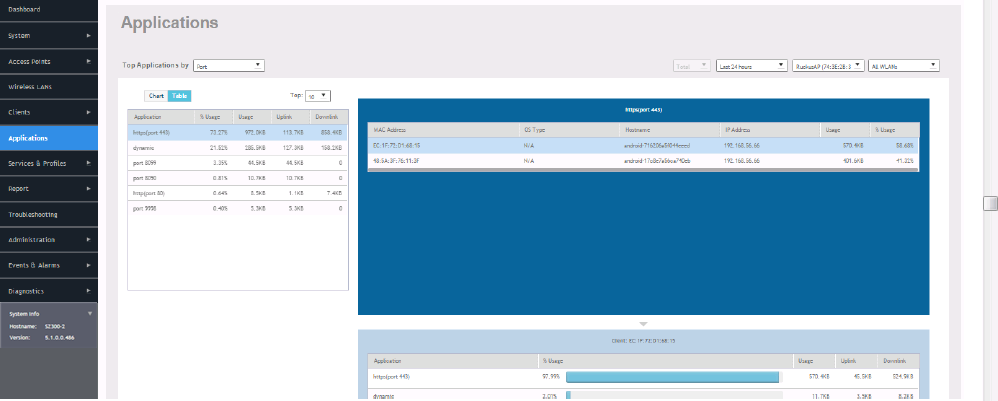Open the Last 24 hours time range dropdown
Image resolution: width=998 pixels, height=401 pixels.
(x=750, y=66)
